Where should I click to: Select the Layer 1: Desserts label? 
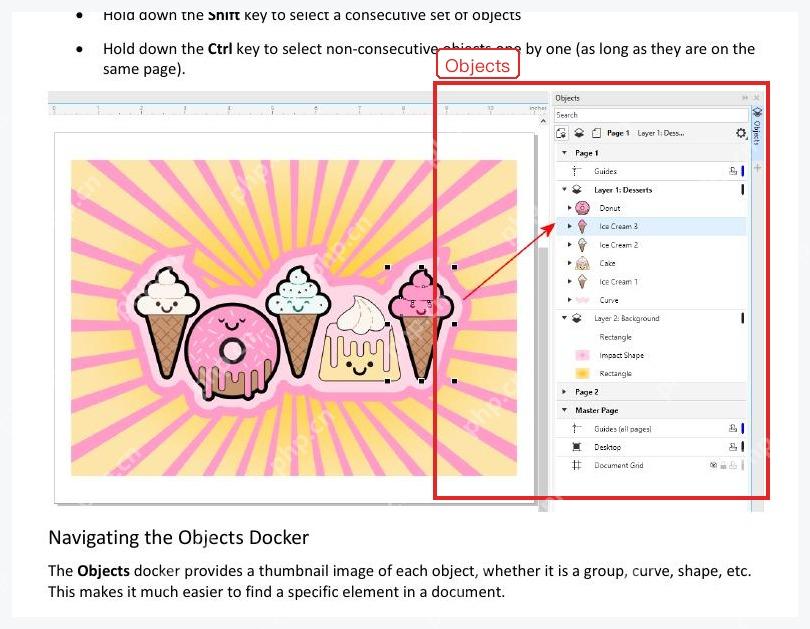coord(623,190)
